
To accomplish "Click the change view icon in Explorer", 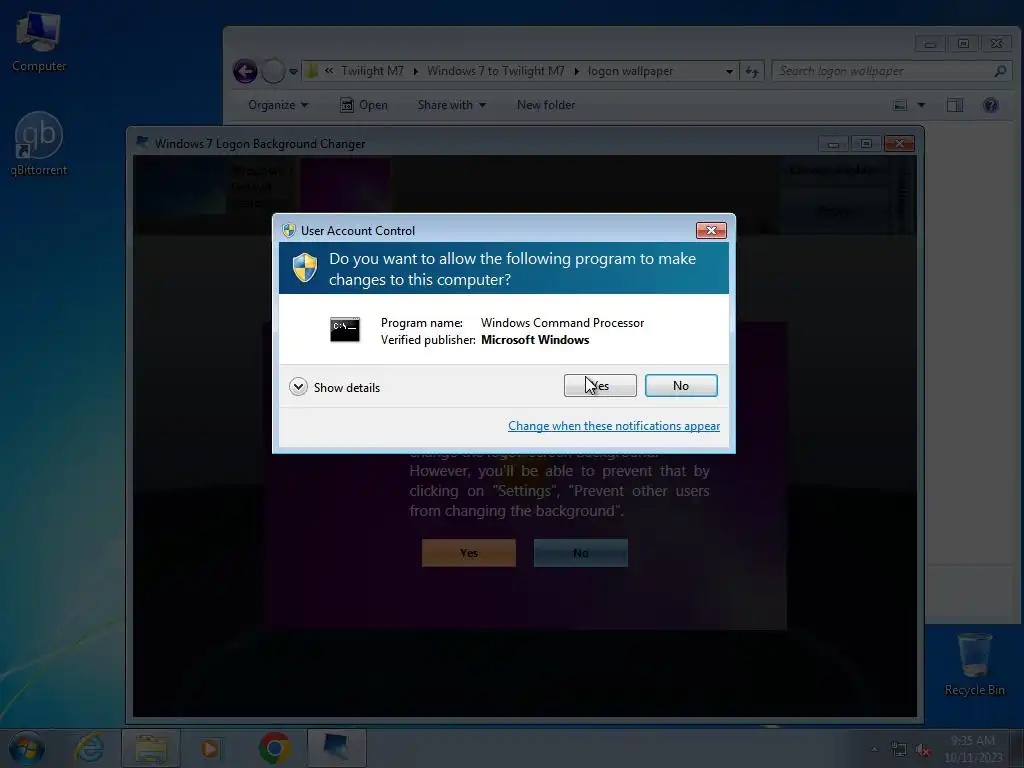I will pos(900,104).
